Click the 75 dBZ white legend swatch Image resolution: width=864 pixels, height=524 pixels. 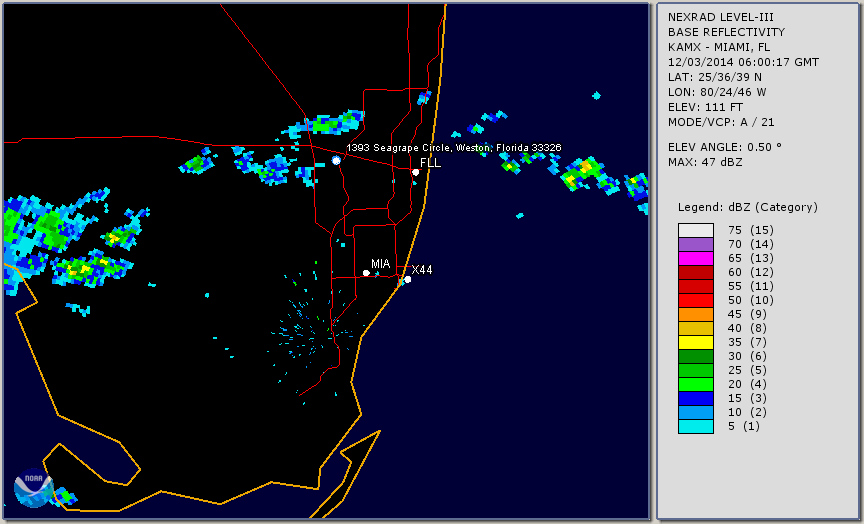(696, 230)
